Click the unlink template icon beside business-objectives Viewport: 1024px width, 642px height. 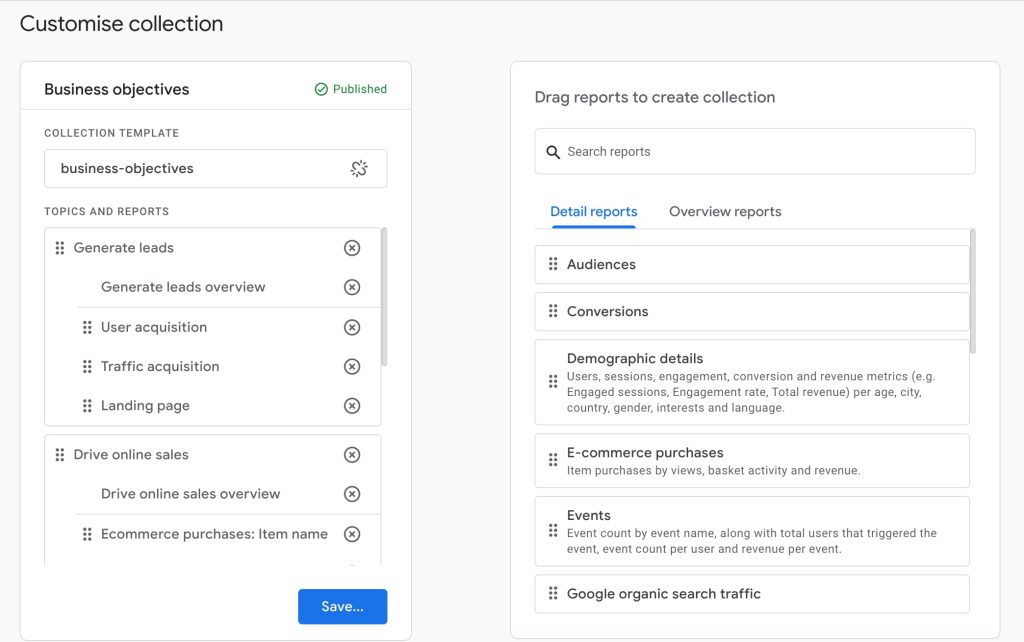coord(359,169)
